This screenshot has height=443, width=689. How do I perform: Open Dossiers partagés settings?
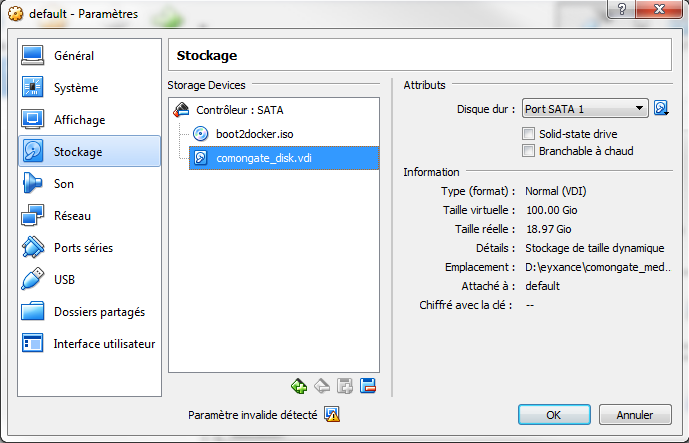pyautogui.click(x=89, y=312)
